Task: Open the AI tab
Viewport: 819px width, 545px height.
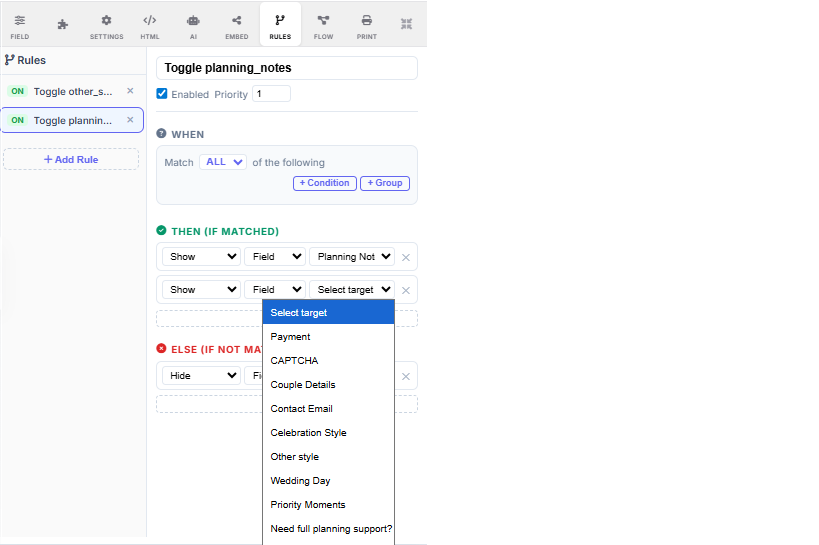Action: (x=193, y=26)
